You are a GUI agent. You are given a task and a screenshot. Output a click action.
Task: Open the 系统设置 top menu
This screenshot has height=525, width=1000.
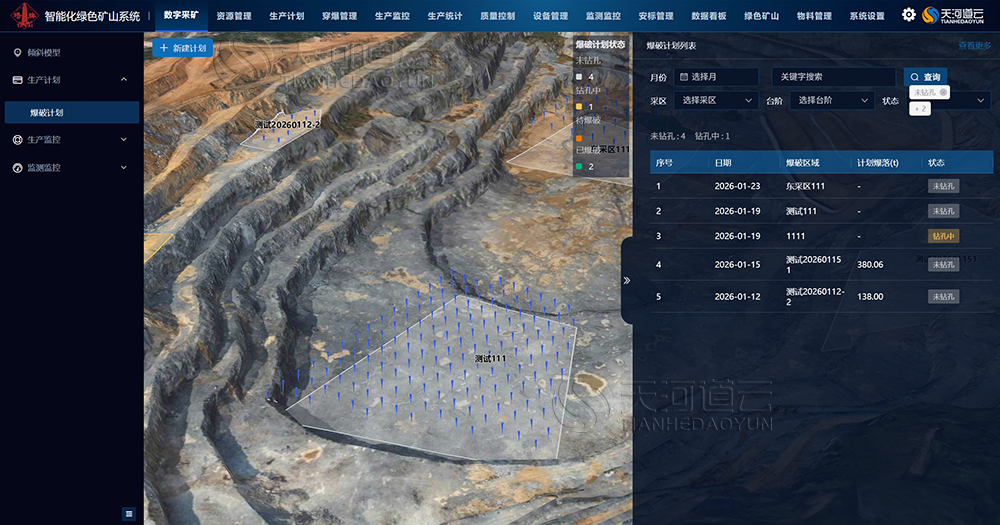(x=867, y=16)
